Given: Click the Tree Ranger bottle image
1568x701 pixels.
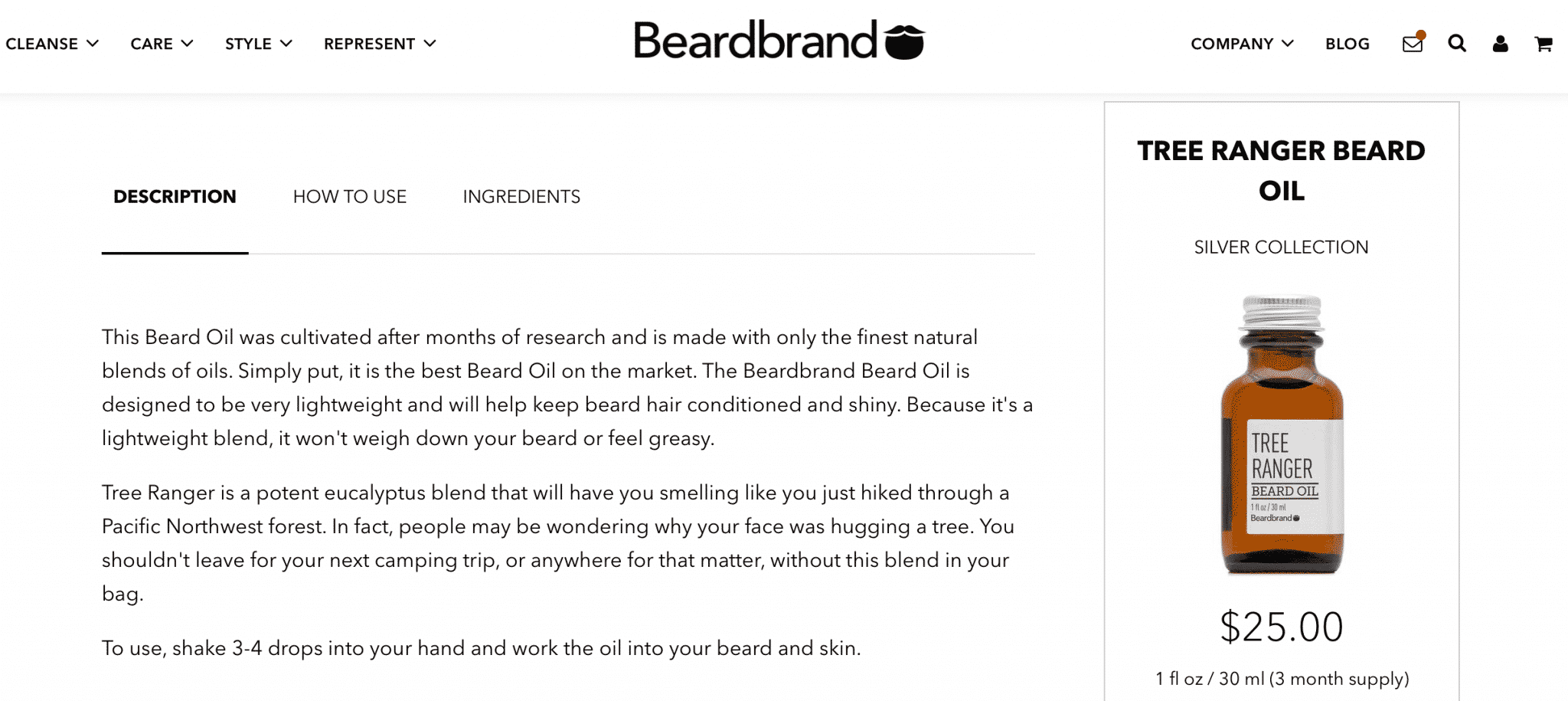Looking at the screenshot, I should [x=1282, y=434].
